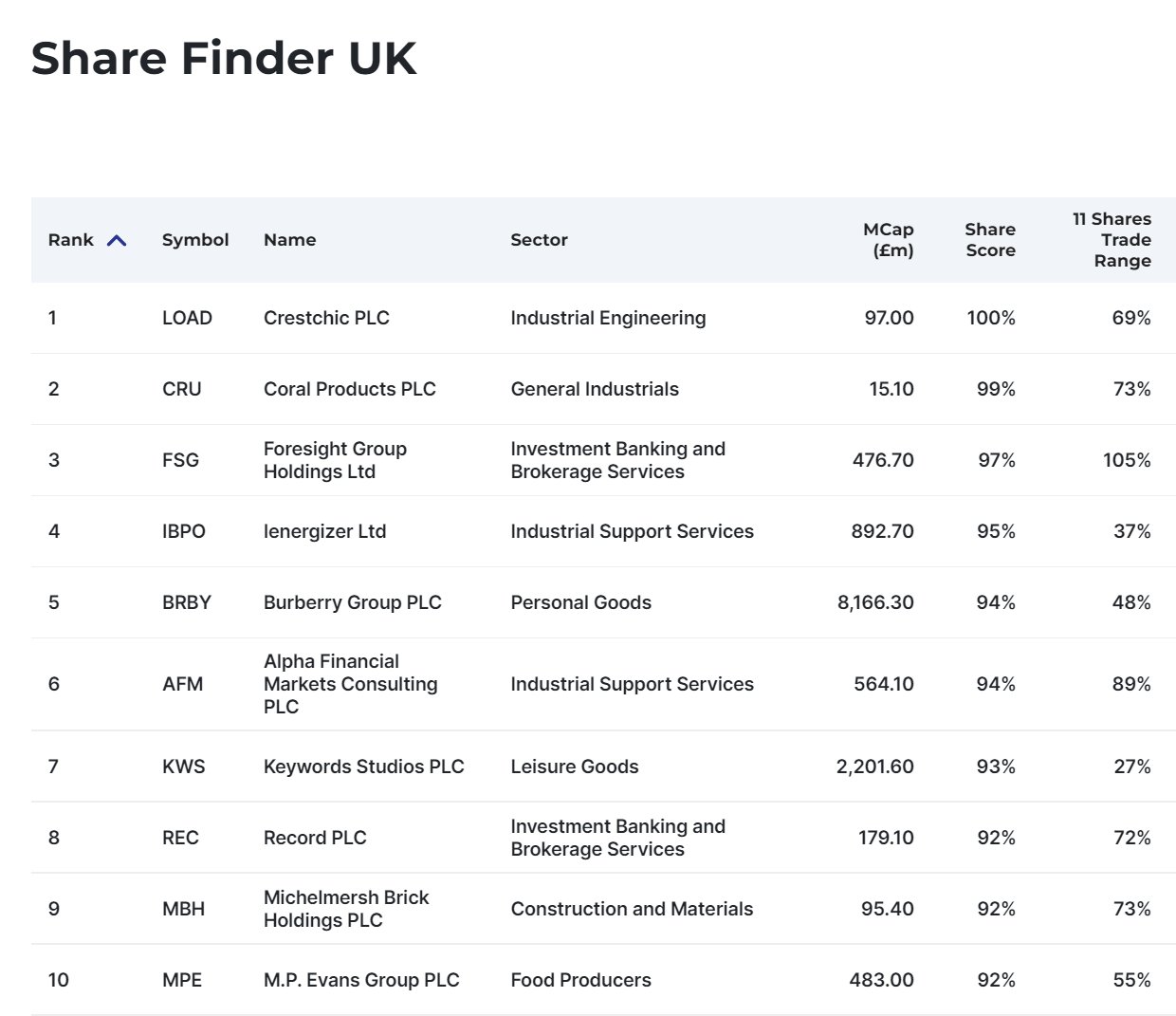Click the 95% share score value
1176x1016 pixels.
(996, 531)
